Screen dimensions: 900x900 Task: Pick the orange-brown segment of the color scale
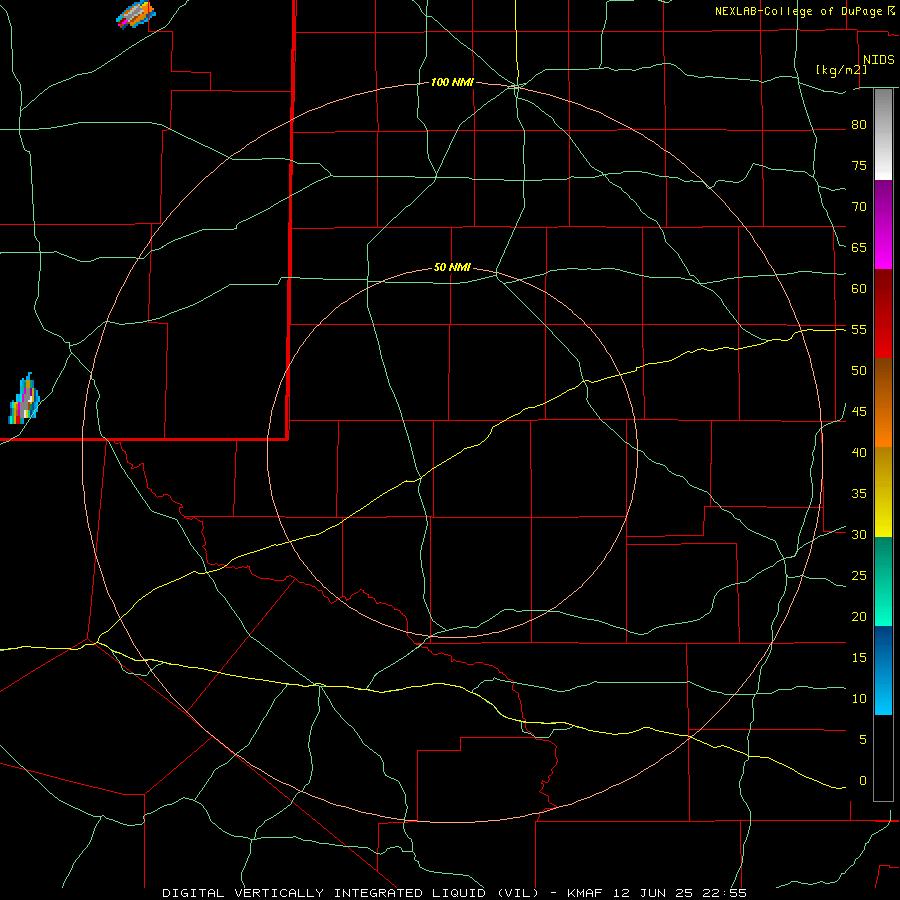click(883, 403)
